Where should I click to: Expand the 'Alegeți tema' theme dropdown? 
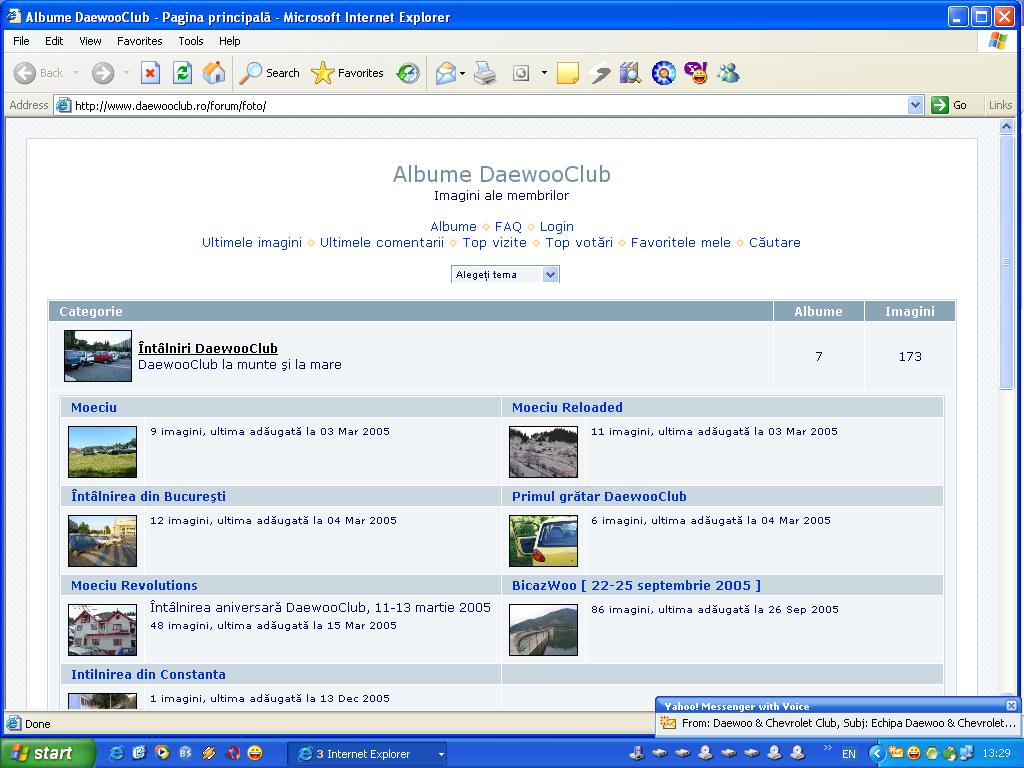click(x=550, y=275)
